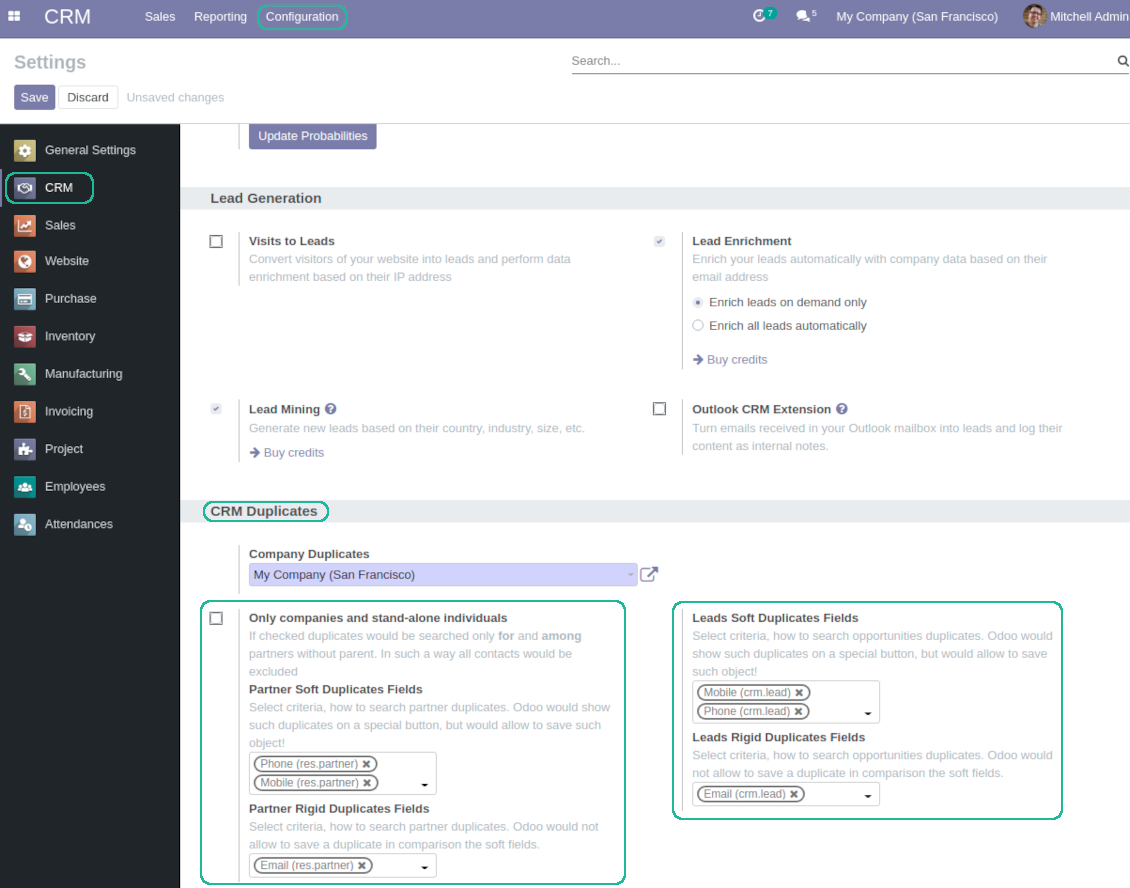Screen dimensions: 1130x888
Task: Go to CRM app home title
Action: click(68, 17)
